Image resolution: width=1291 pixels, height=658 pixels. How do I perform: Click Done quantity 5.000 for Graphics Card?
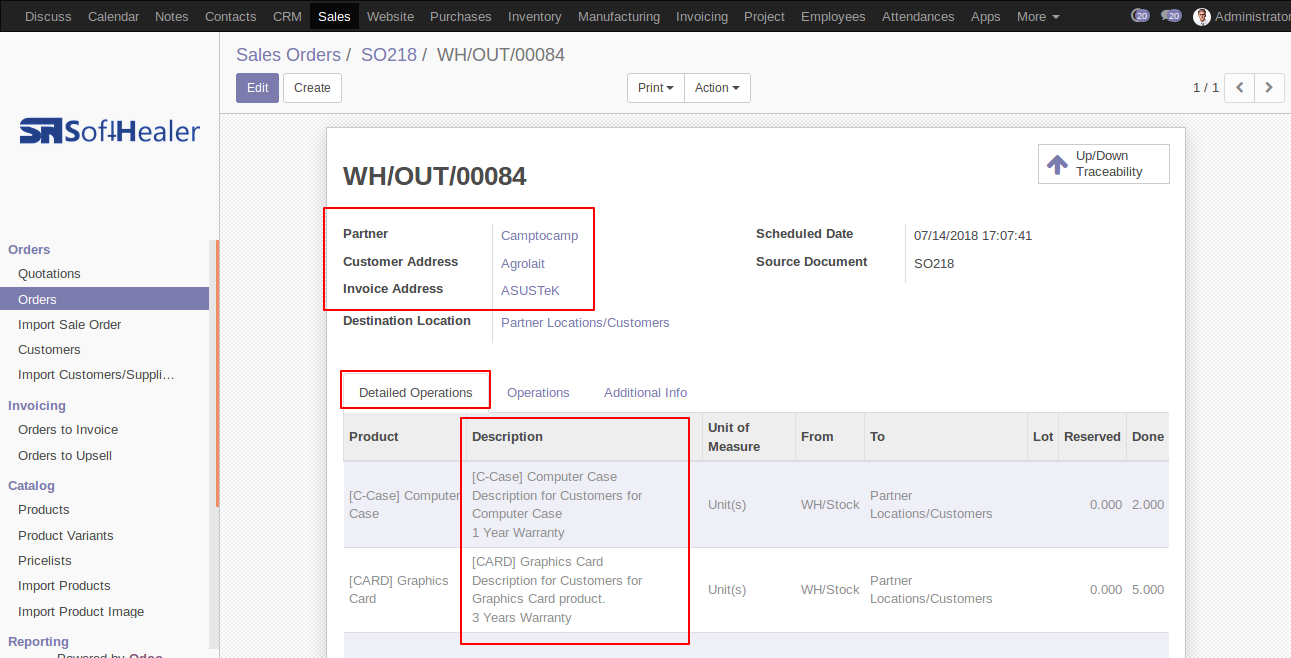click(1148, 590)
